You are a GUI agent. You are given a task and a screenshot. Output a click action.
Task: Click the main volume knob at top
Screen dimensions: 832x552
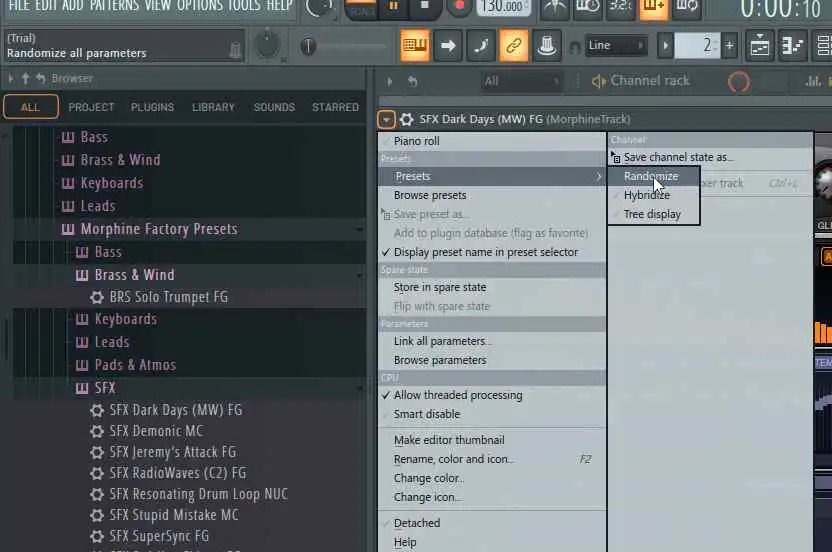pyautogui.click(x=320, y=7)
